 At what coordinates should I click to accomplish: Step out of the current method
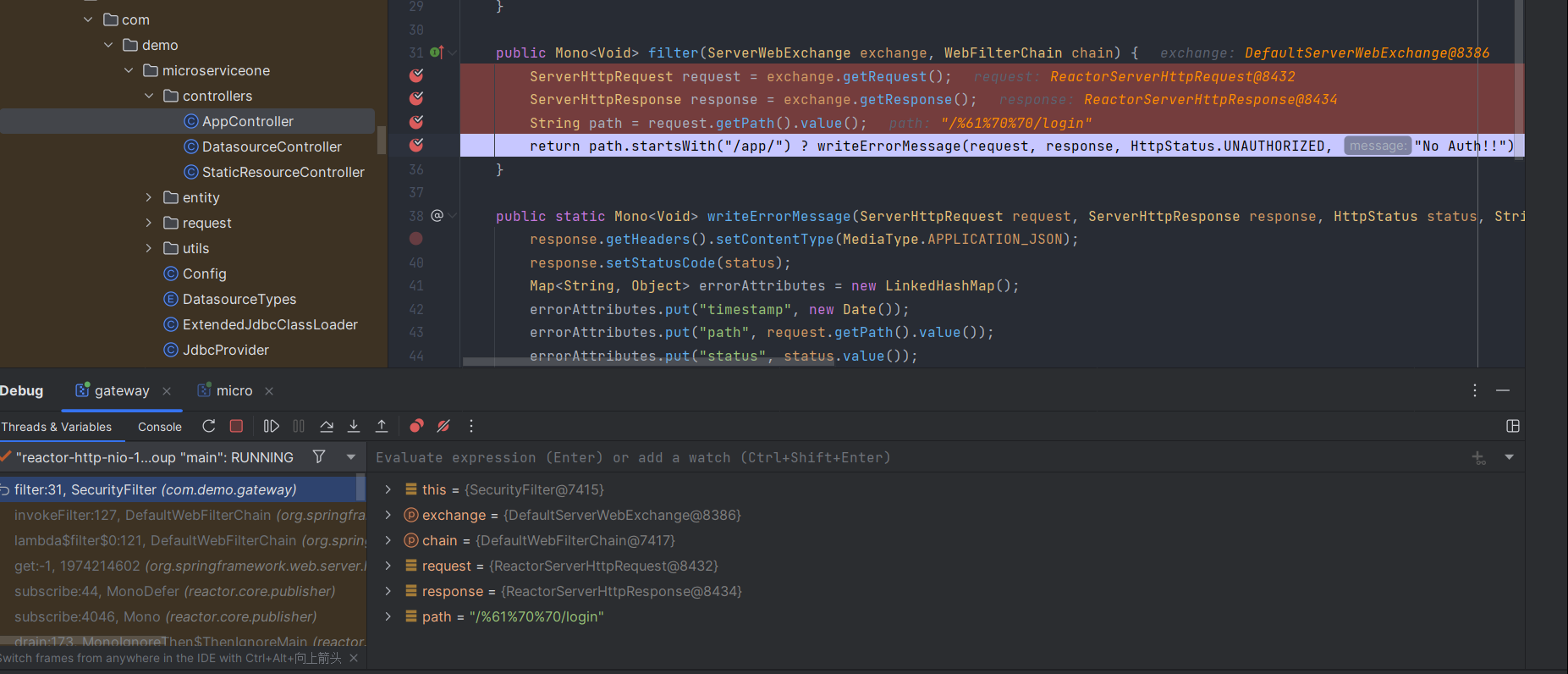point(382,426)
